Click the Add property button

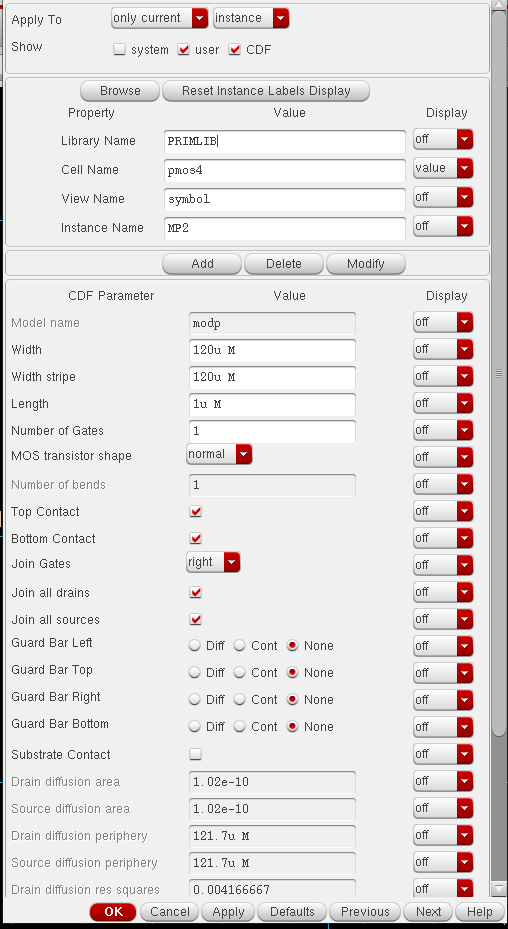202,264
